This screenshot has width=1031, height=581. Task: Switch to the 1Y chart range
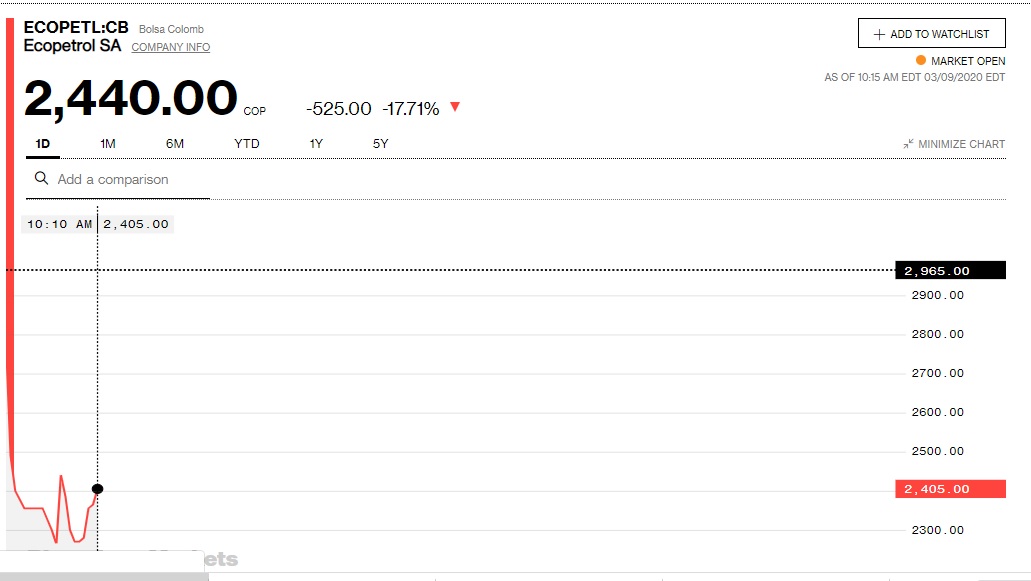pos(316,144)
